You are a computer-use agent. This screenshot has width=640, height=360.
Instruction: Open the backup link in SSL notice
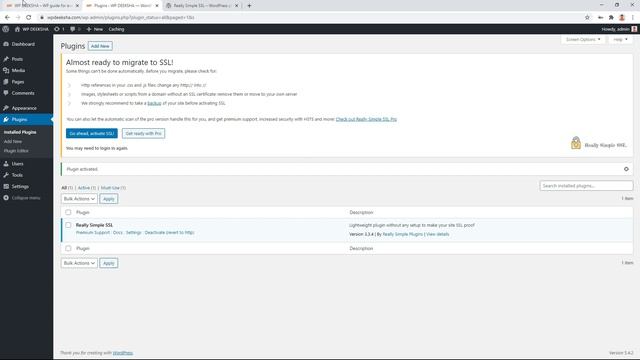154,103
